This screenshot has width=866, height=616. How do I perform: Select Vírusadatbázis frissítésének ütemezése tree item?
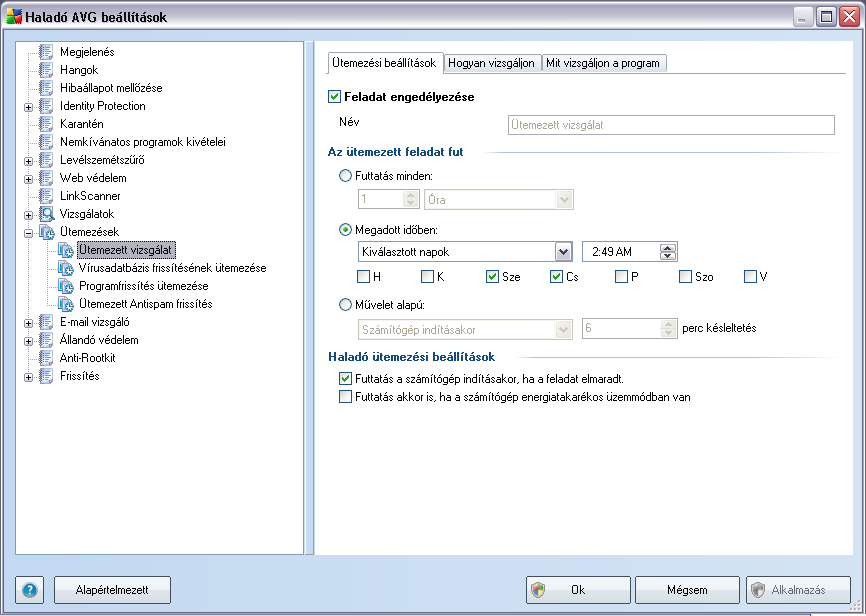[x=173, y=268]
